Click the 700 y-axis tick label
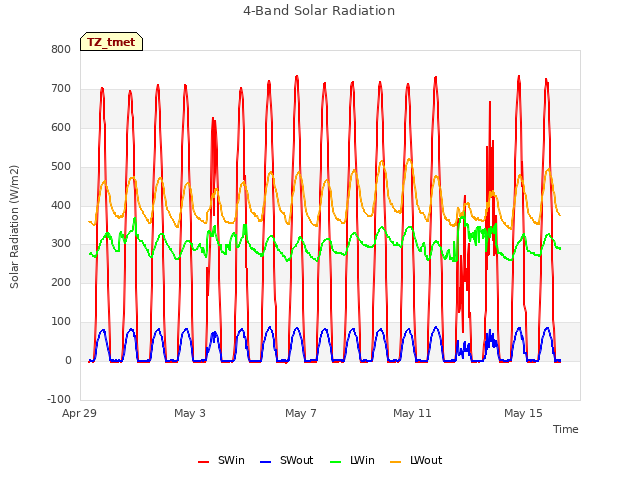 tap(61, 89)
